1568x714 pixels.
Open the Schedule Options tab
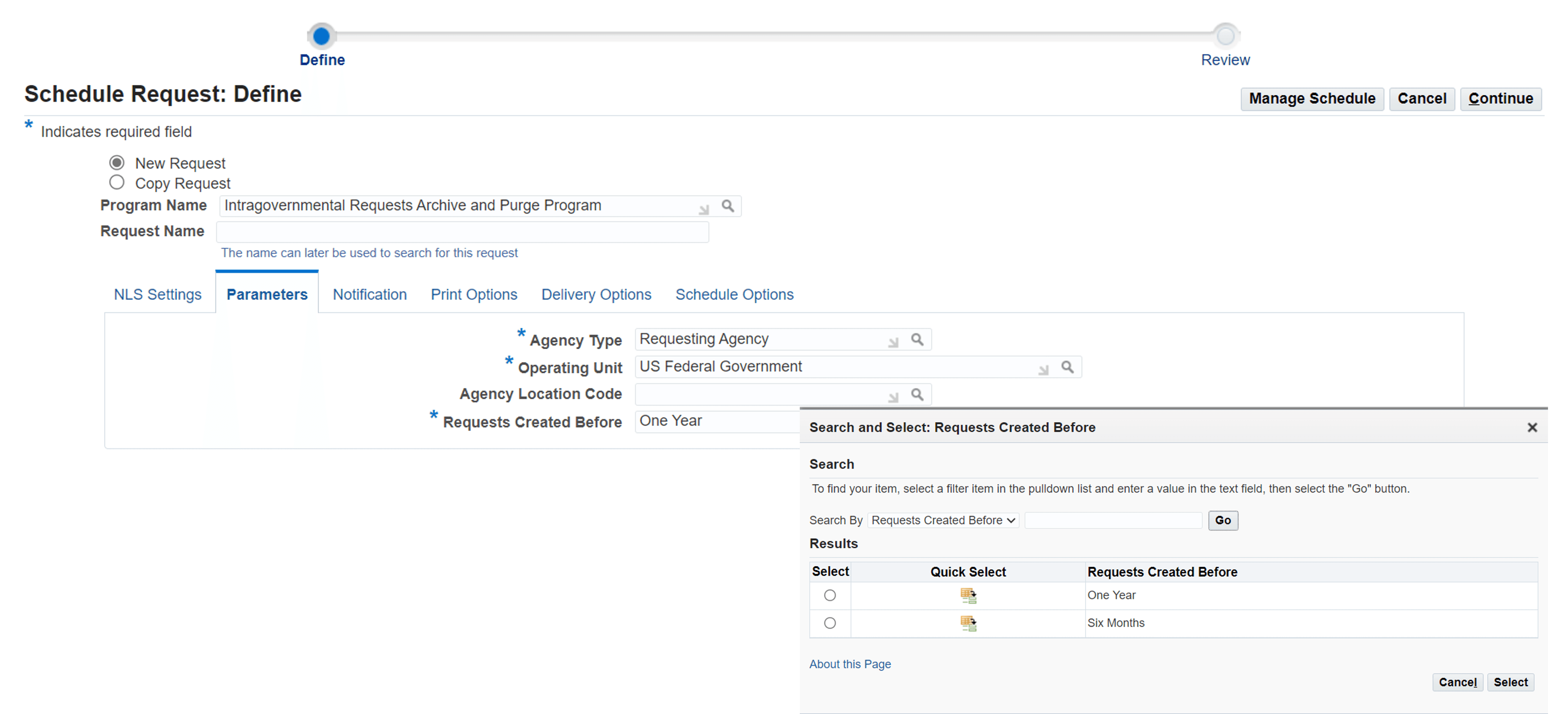(734, 294)
